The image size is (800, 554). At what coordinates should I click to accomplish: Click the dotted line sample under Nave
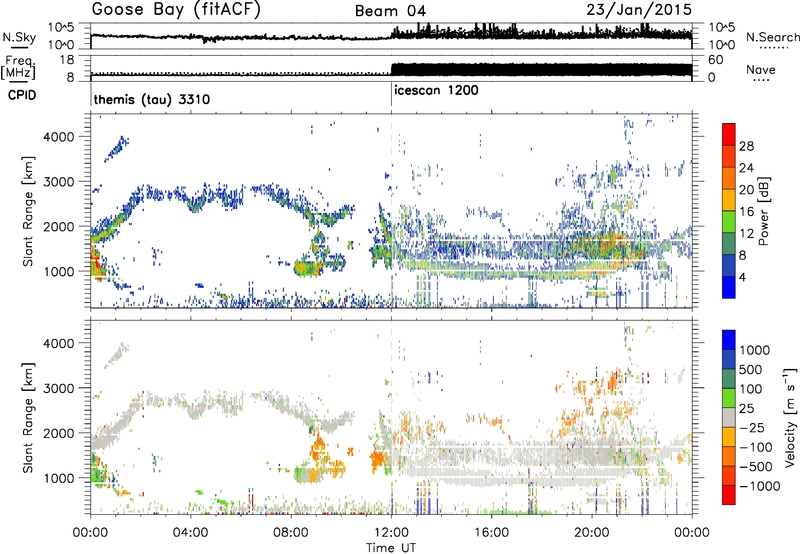click(761, 80)
